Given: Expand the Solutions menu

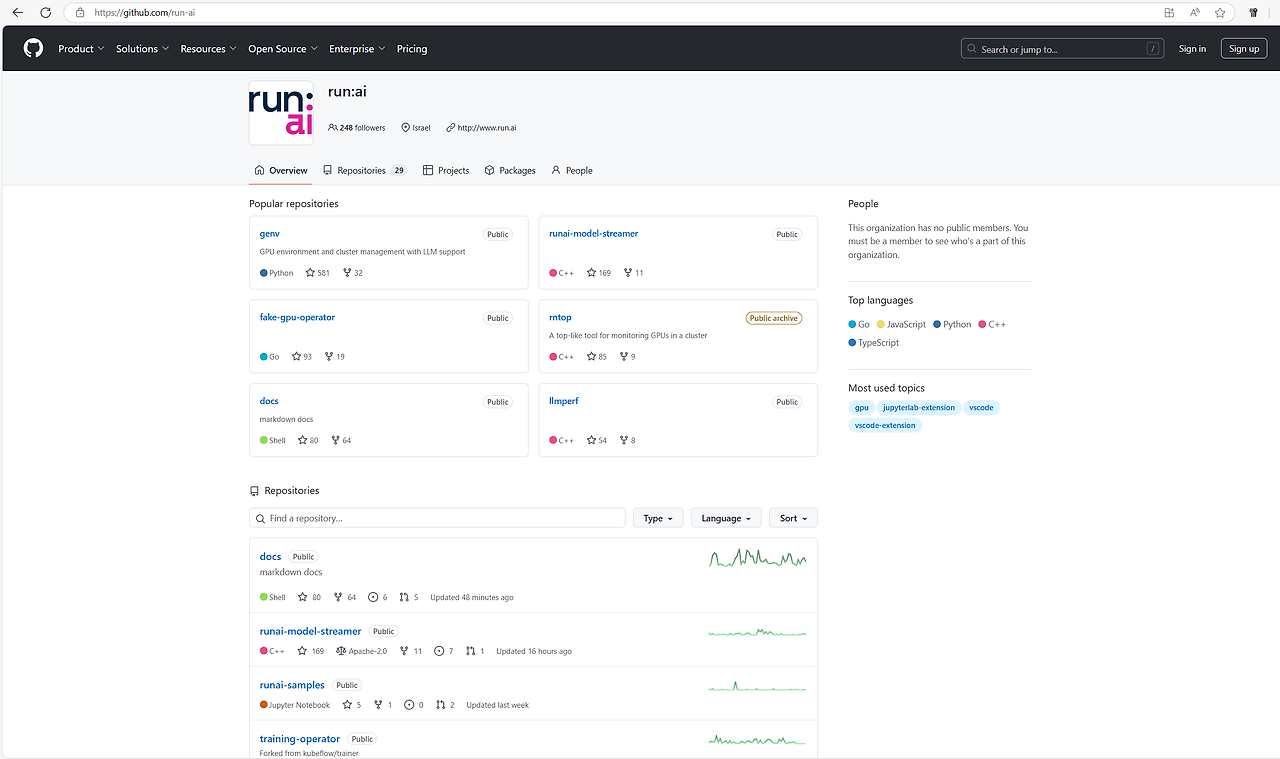Looking at the screenshot, I should click(x=142, y=49).
